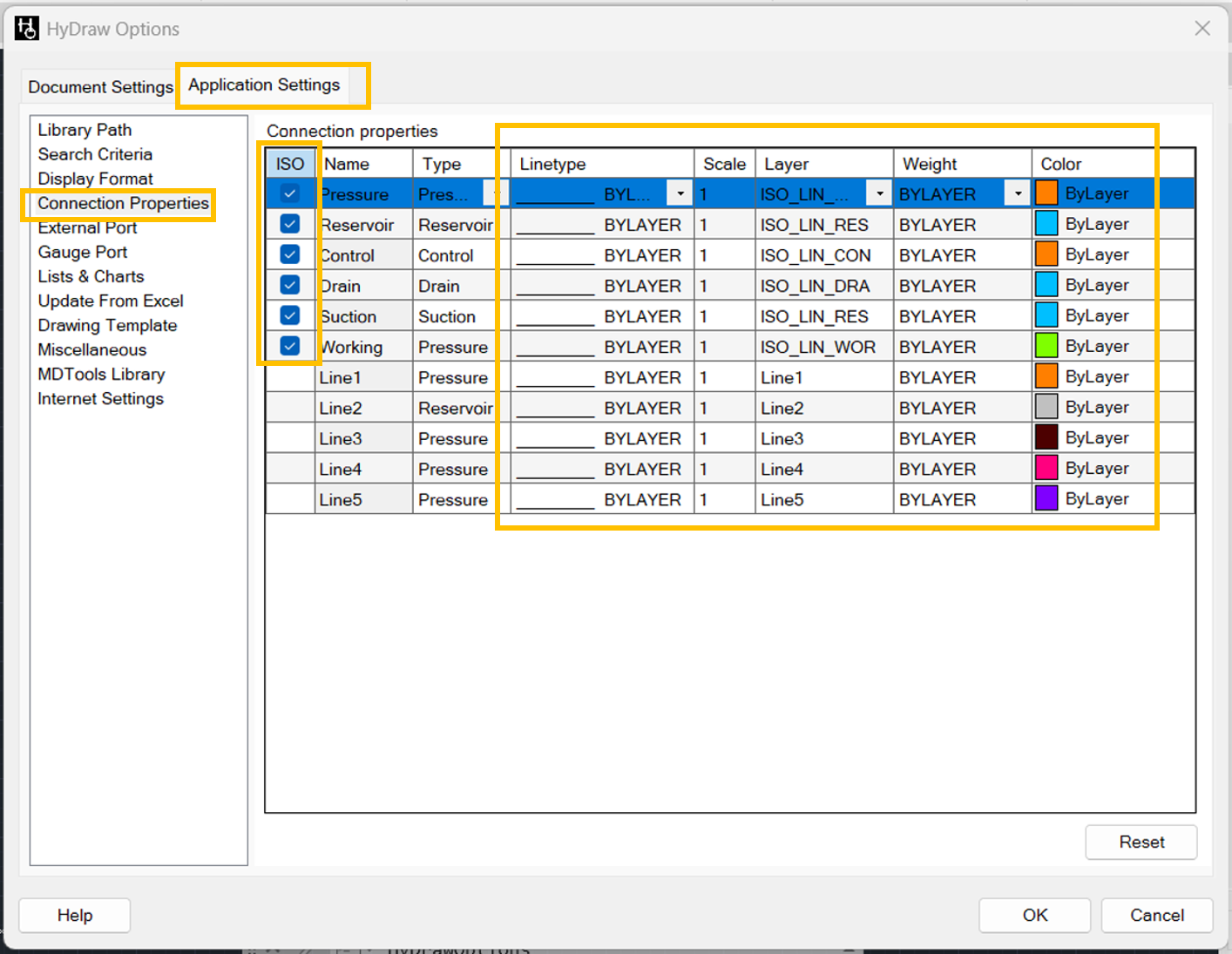
Task: Click the Name column header
Action: [x=363, y=164]
